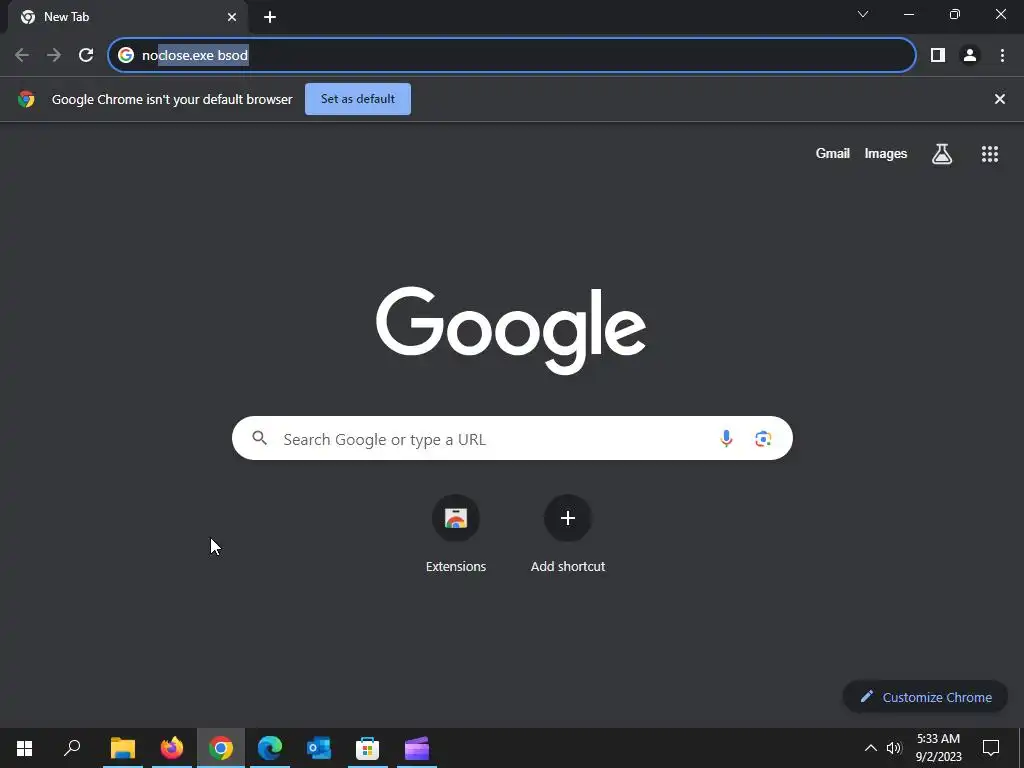This screenshot has height=768, width=1024.
Task: Open the video editor clapperboard app
Action: coord(417,748)
